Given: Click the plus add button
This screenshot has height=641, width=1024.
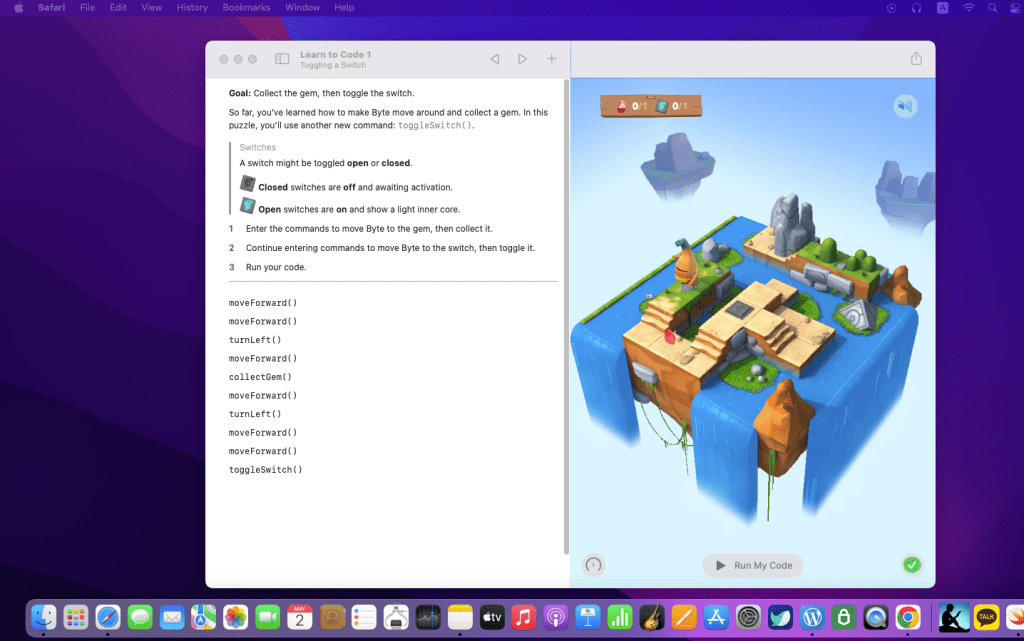Looking at the screenshot, I should pos(551,59).
